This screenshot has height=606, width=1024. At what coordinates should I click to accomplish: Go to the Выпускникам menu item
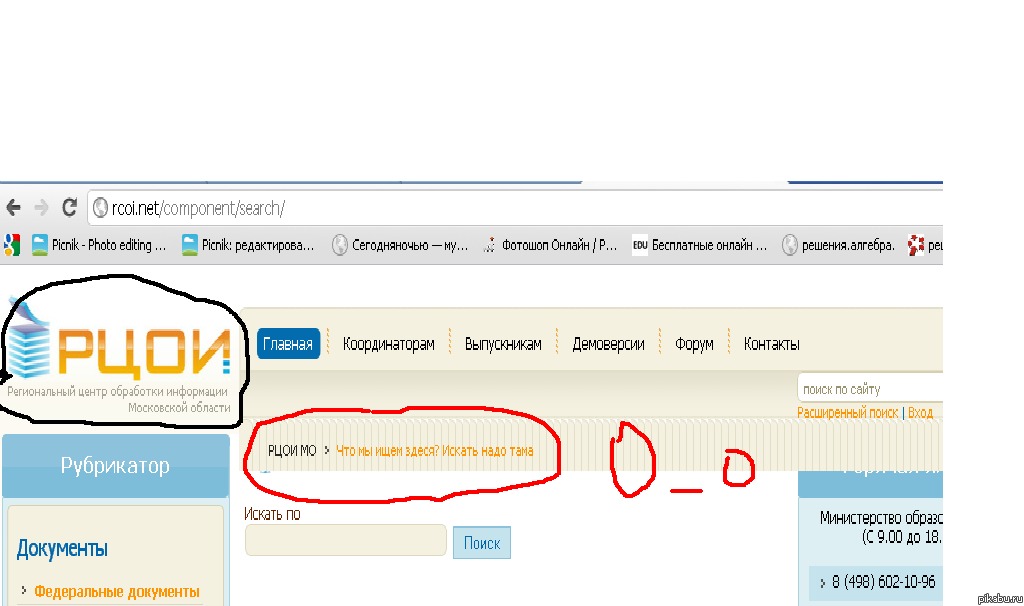[x=503, y=344]
